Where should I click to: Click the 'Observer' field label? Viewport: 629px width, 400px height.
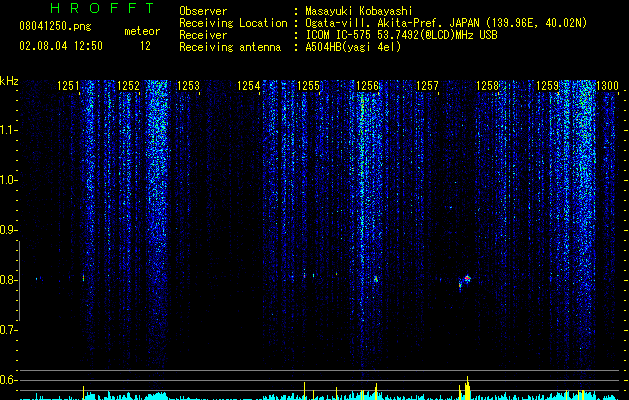click(x=203, y=11)
